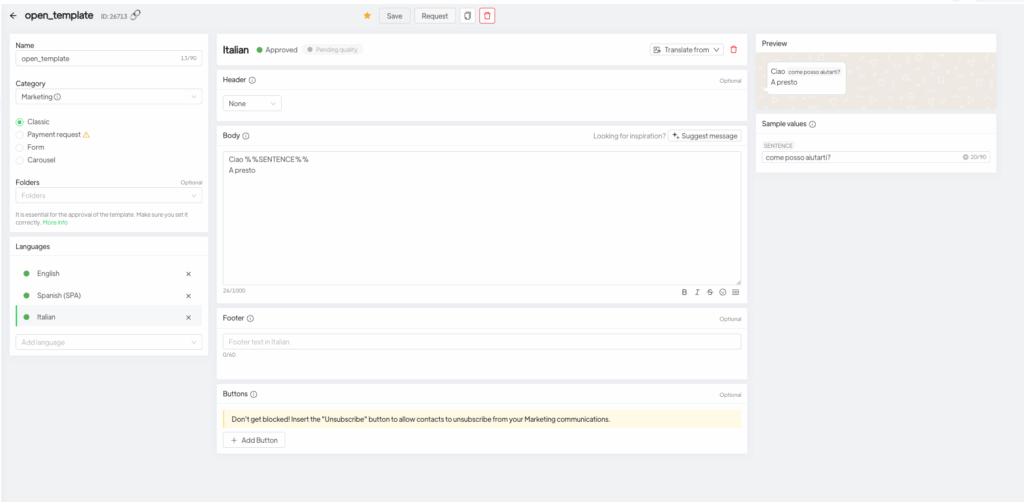This screenshot has width=1024, height=502.
Task: Apply italic formatting in the body toolbar
Action: click(x=697, y=292)
